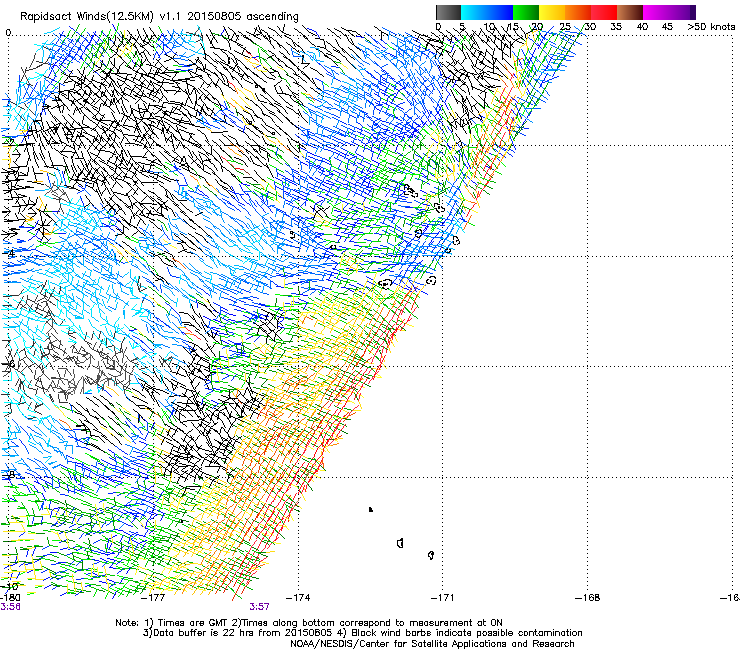
Task: Click the Rapidscat Winds(12.5KM) chart title
Action: (x=159, y=17)
